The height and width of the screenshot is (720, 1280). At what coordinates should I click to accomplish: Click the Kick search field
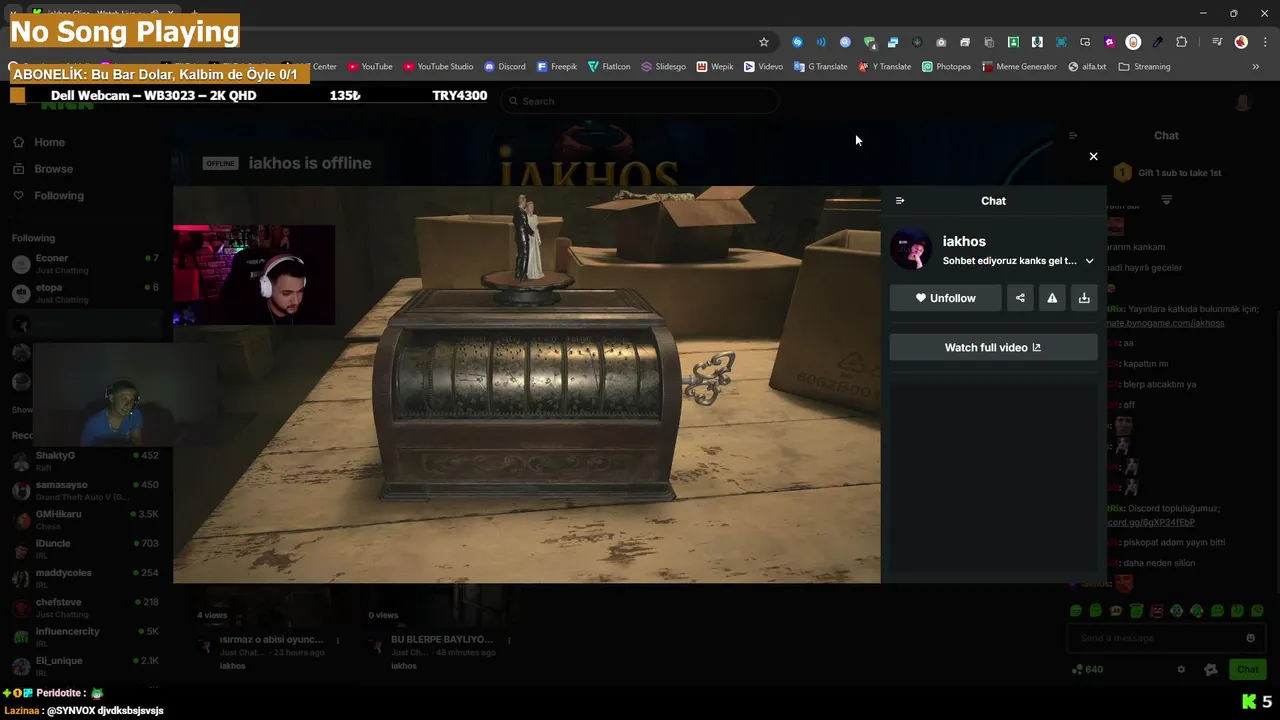coord(640,101)
